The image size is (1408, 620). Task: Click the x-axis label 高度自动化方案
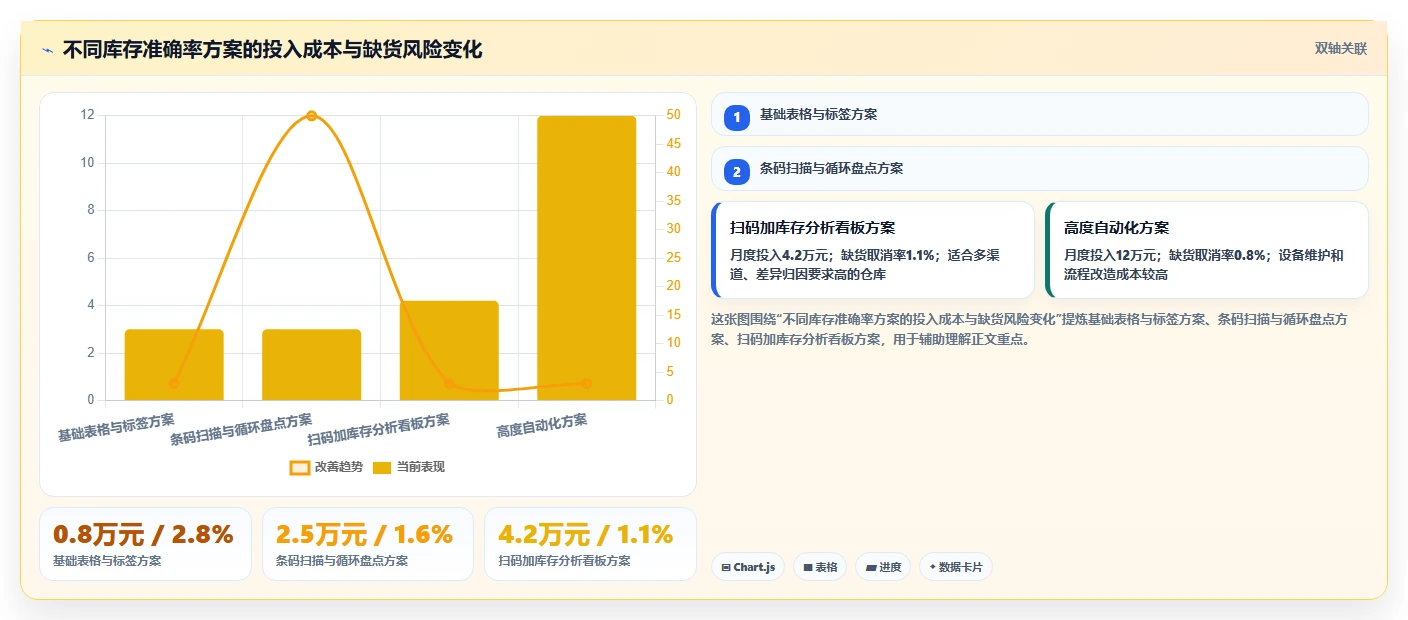click(x=542, y=425)
